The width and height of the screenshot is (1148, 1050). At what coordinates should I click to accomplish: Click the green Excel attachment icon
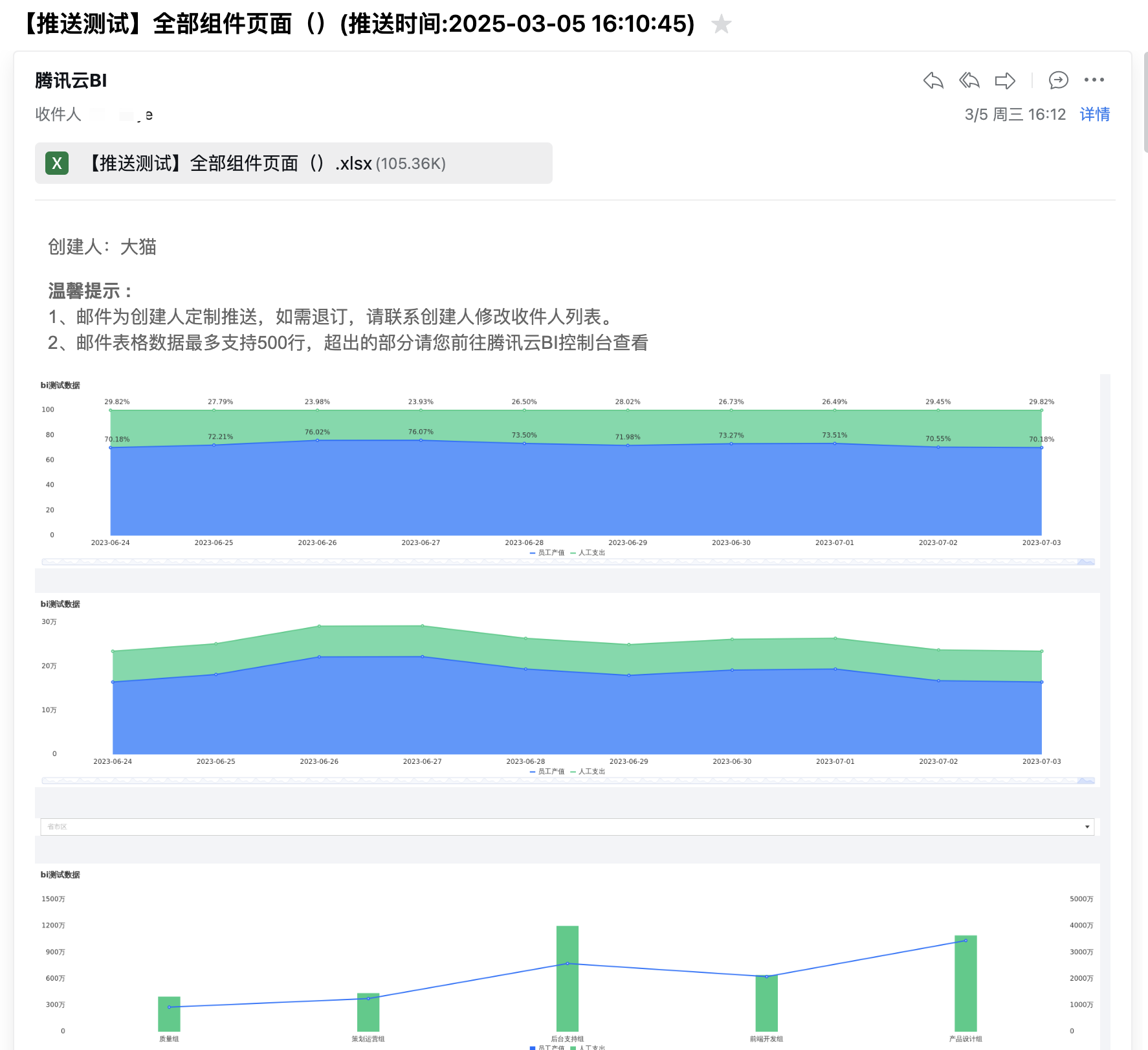[57, 163]
